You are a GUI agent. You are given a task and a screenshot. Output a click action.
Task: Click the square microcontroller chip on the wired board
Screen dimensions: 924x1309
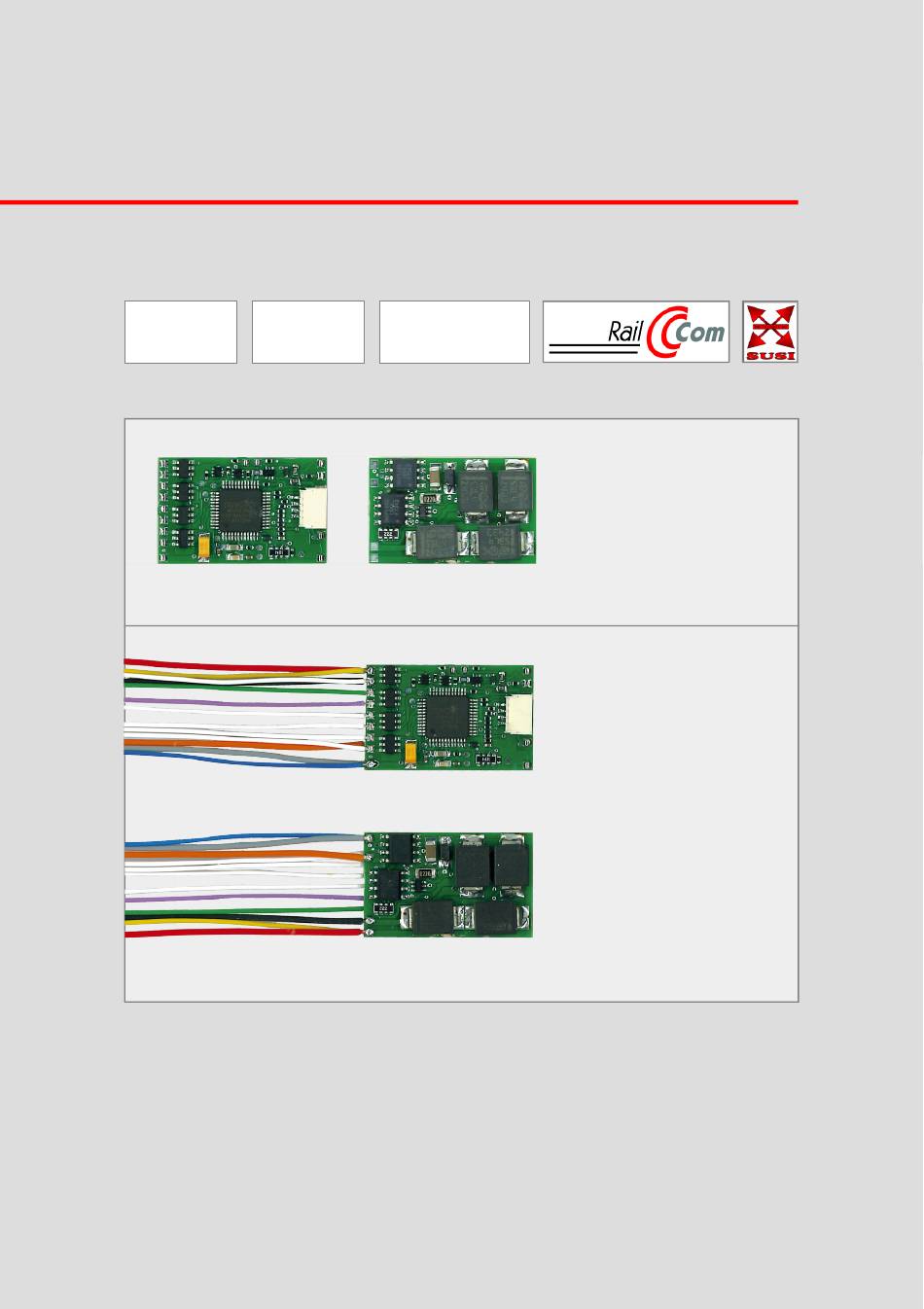447,713
